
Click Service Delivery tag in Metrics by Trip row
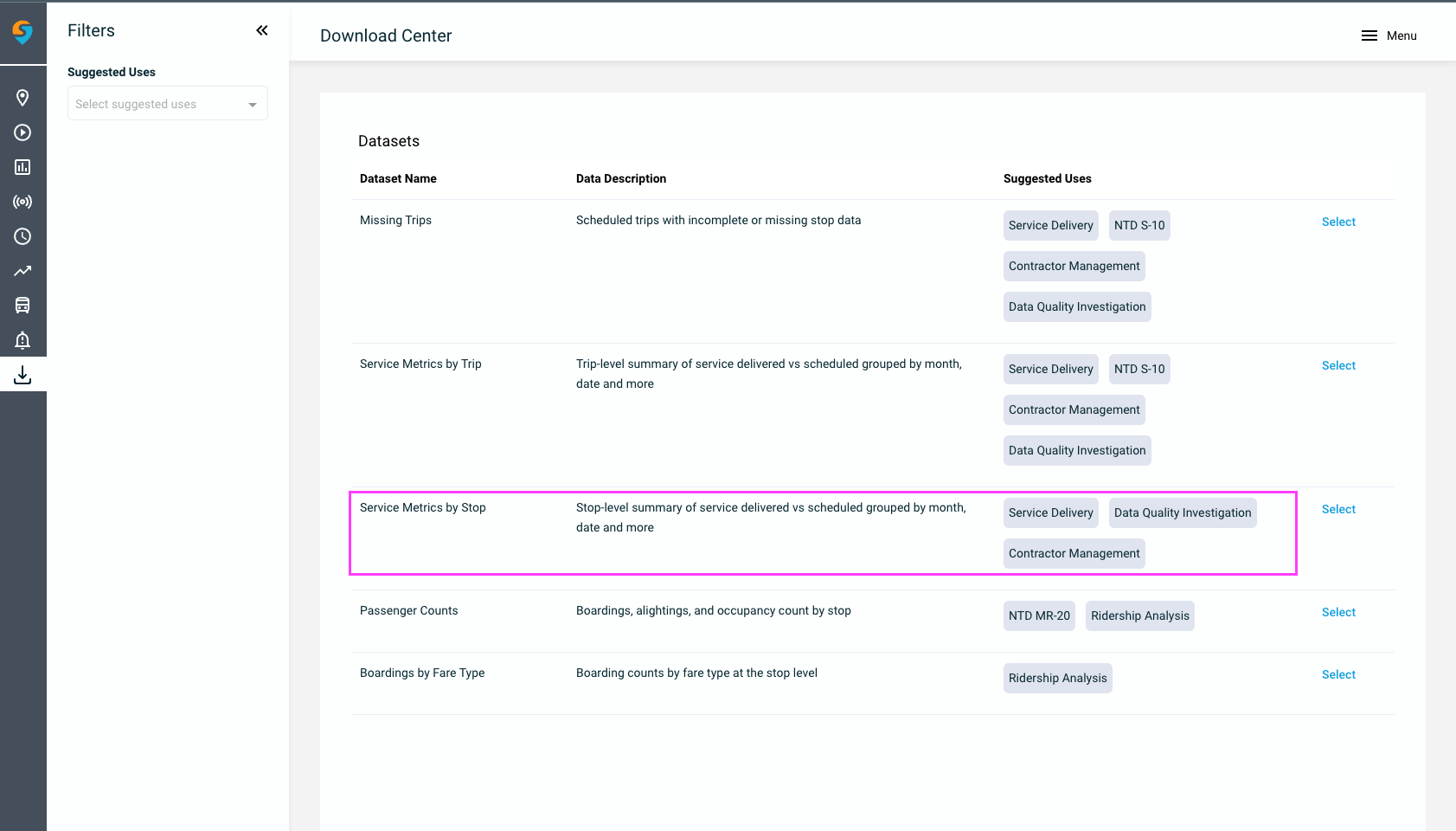coord(1051,369)
